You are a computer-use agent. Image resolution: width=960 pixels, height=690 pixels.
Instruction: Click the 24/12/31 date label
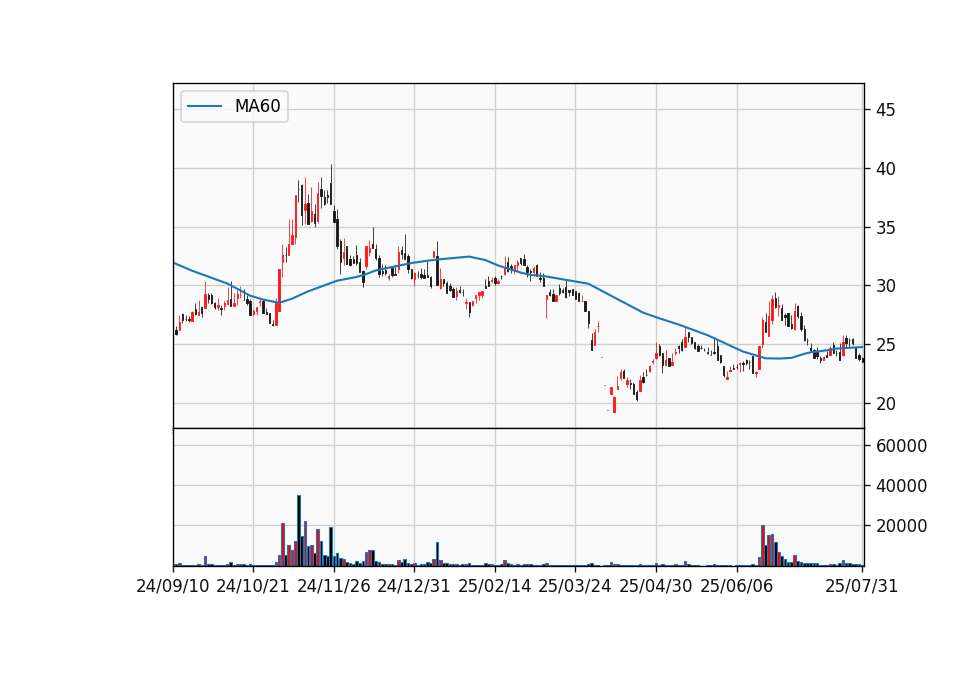point(414,586)
